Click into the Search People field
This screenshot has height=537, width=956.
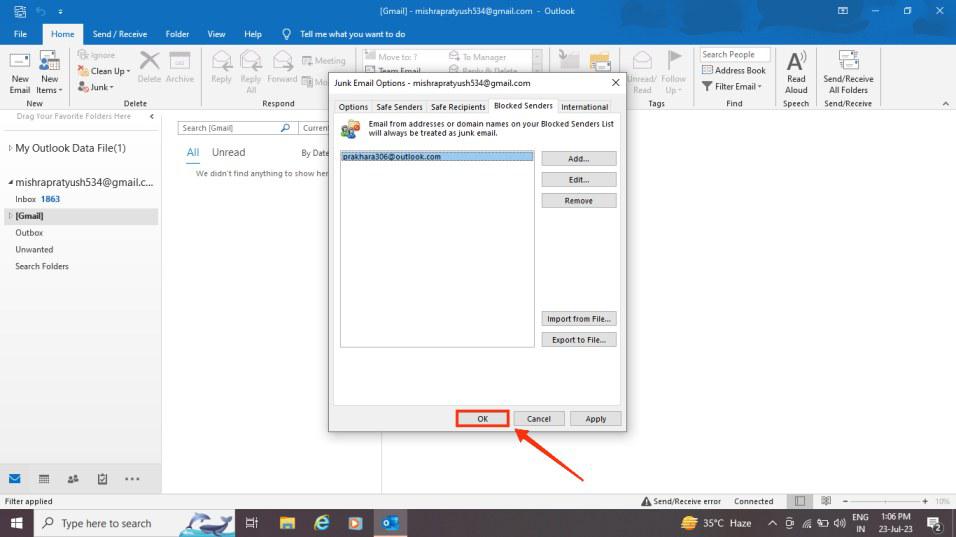tap(735, 54)
